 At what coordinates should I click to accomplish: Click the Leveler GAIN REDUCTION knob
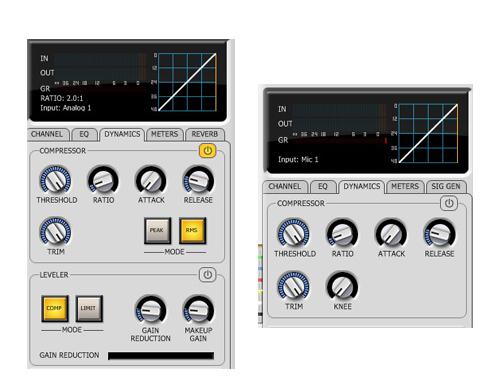(x=150, y=310)
